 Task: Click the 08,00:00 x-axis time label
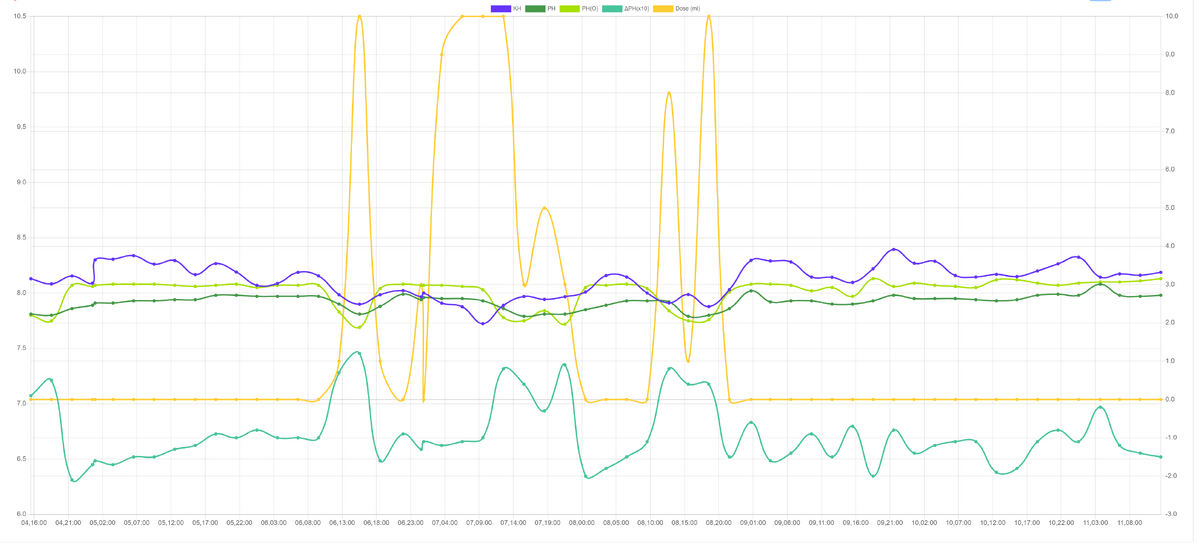(582, 522)
